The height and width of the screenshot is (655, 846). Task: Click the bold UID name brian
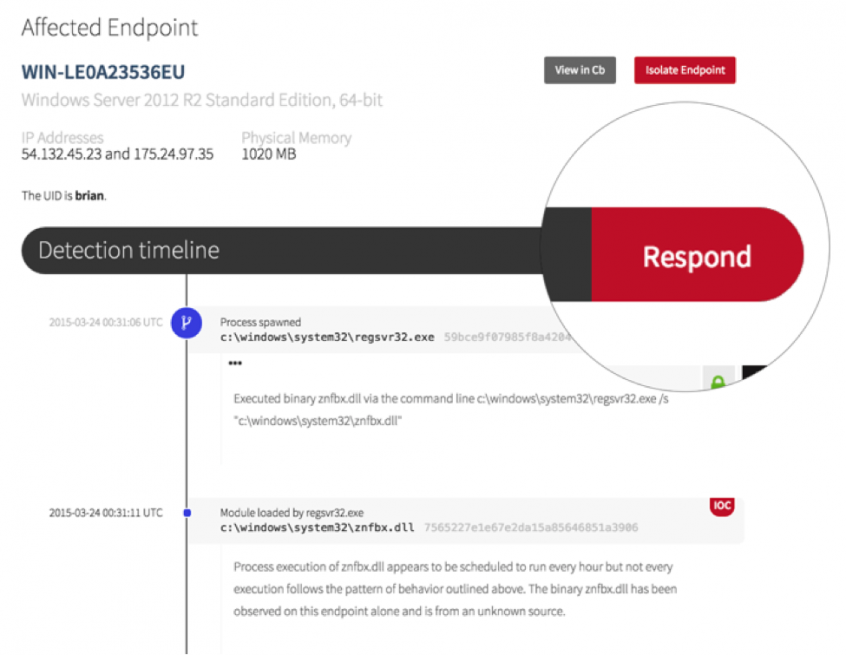(x=89, y=196)
